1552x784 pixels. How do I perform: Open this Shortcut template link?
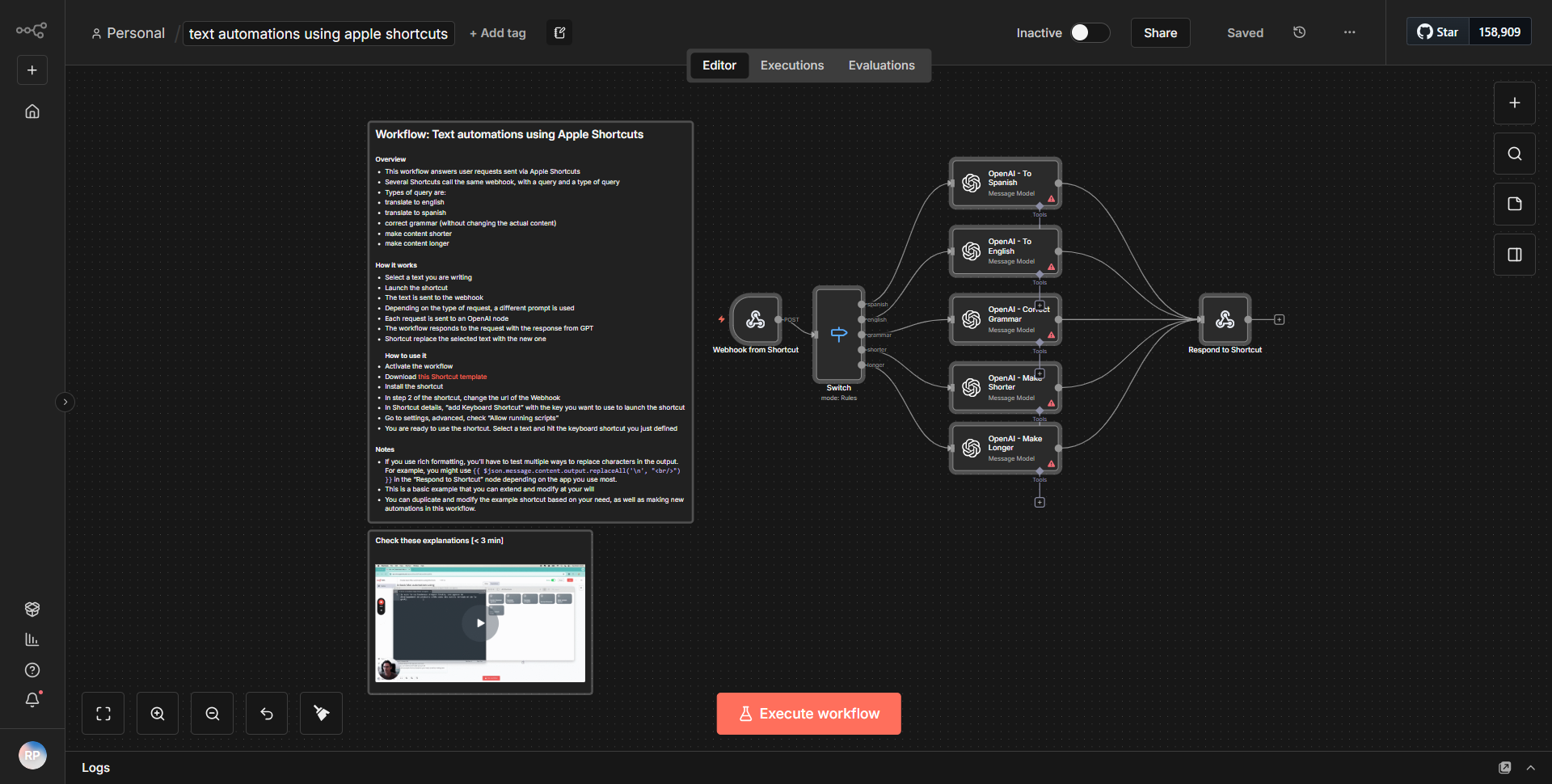(453, 377)
